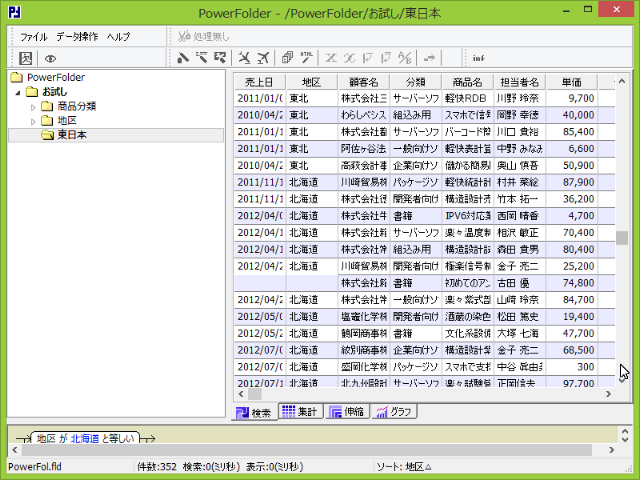
Task: Click the 中野 みなみ cell
Action: [520, 149]
